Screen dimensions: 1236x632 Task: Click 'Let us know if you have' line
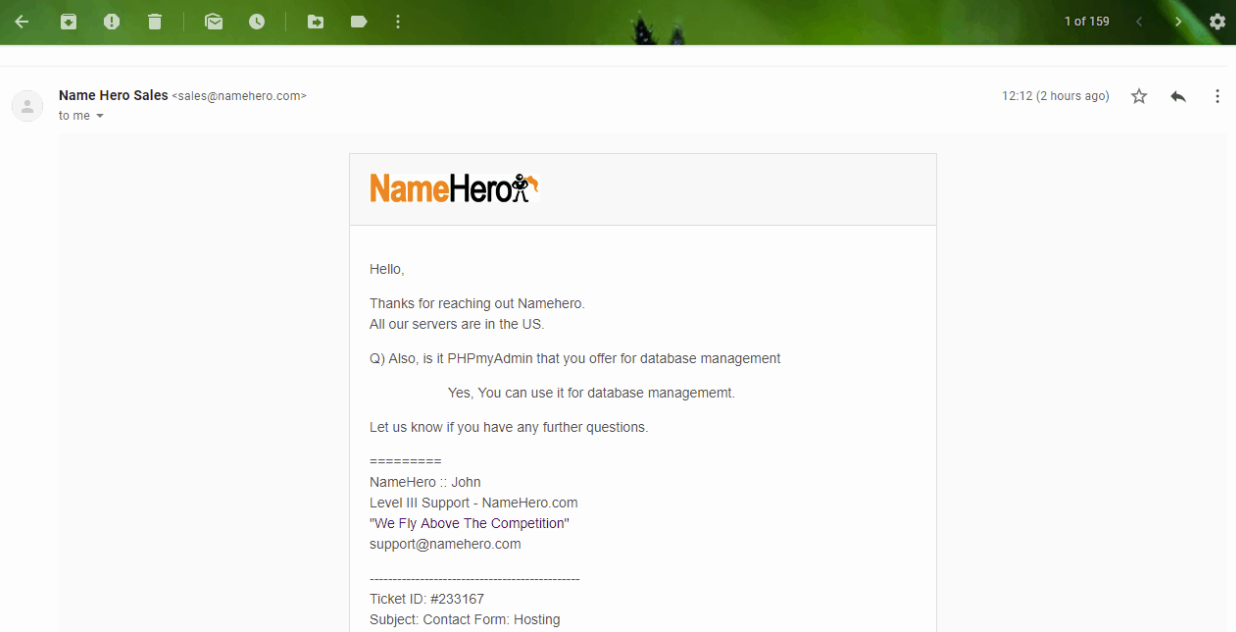click(509, 427)
